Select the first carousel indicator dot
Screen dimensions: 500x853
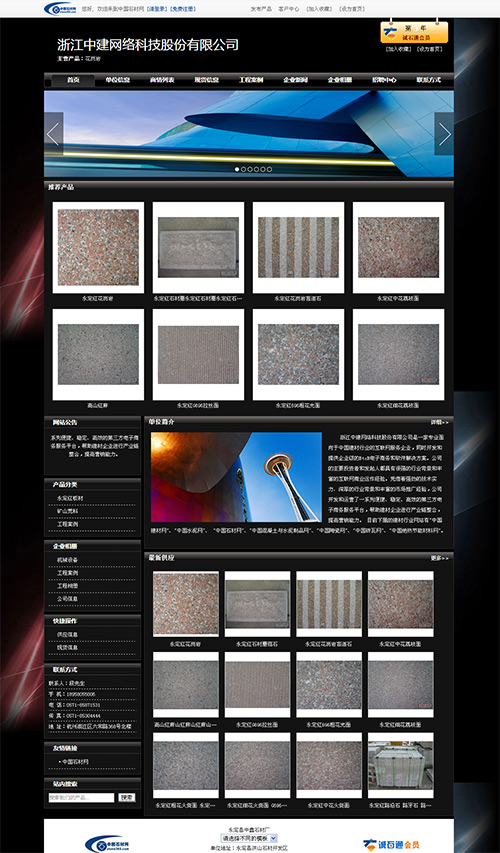[237, 169]
